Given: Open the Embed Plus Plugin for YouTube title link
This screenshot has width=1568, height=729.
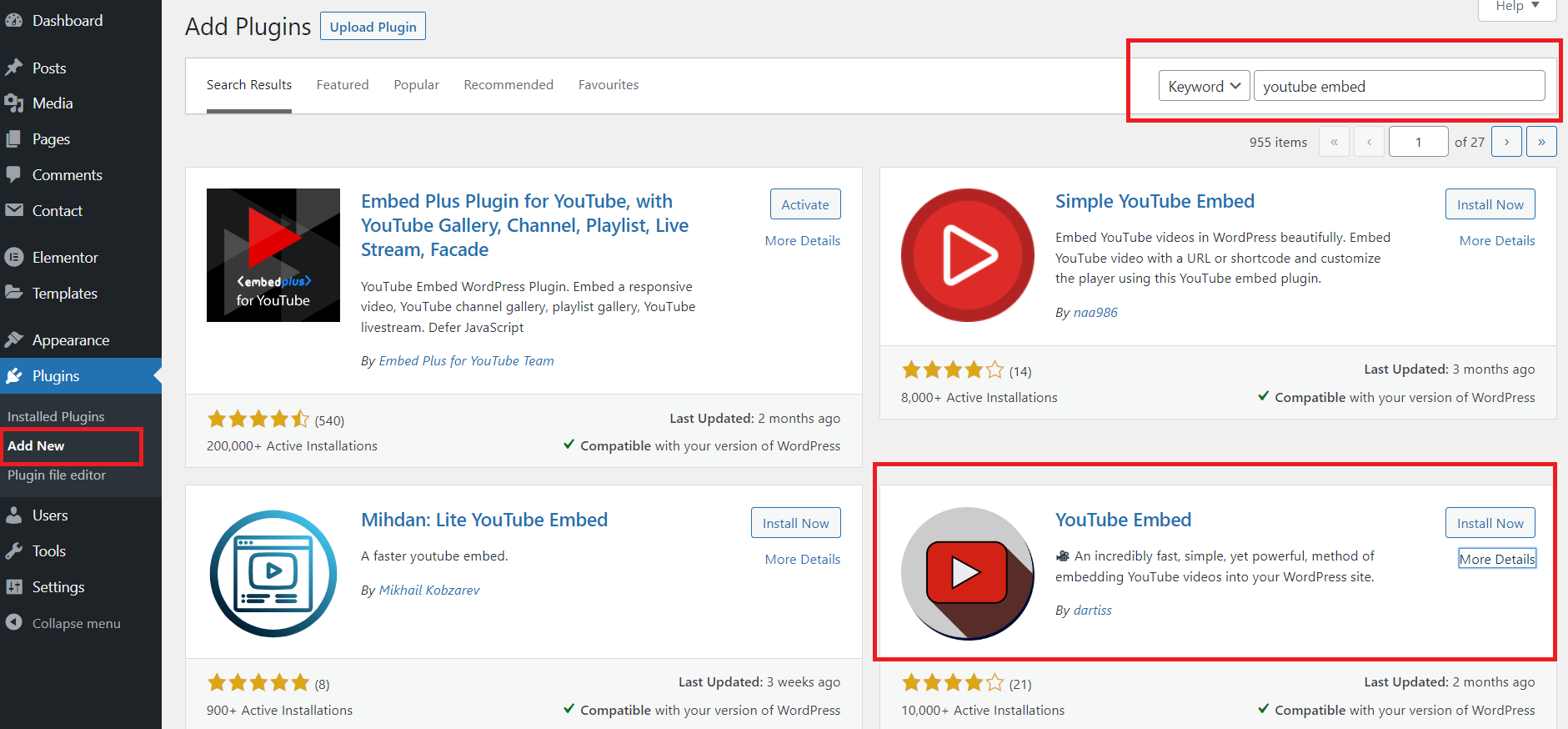Looking at the screenshot, I should pos(524,225).
